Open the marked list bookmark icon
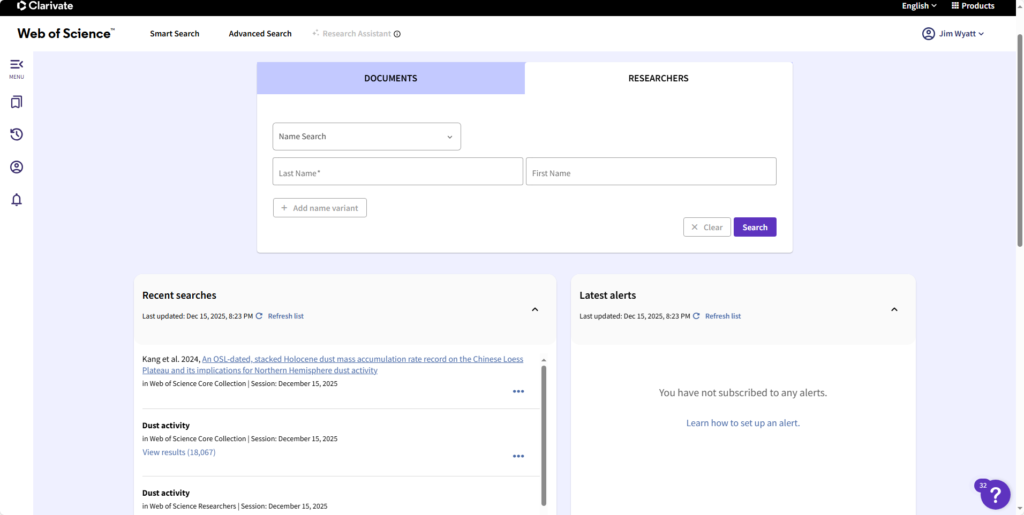Image resolution: width=1024 pixels, height=515 pixels. click(16, 102)
